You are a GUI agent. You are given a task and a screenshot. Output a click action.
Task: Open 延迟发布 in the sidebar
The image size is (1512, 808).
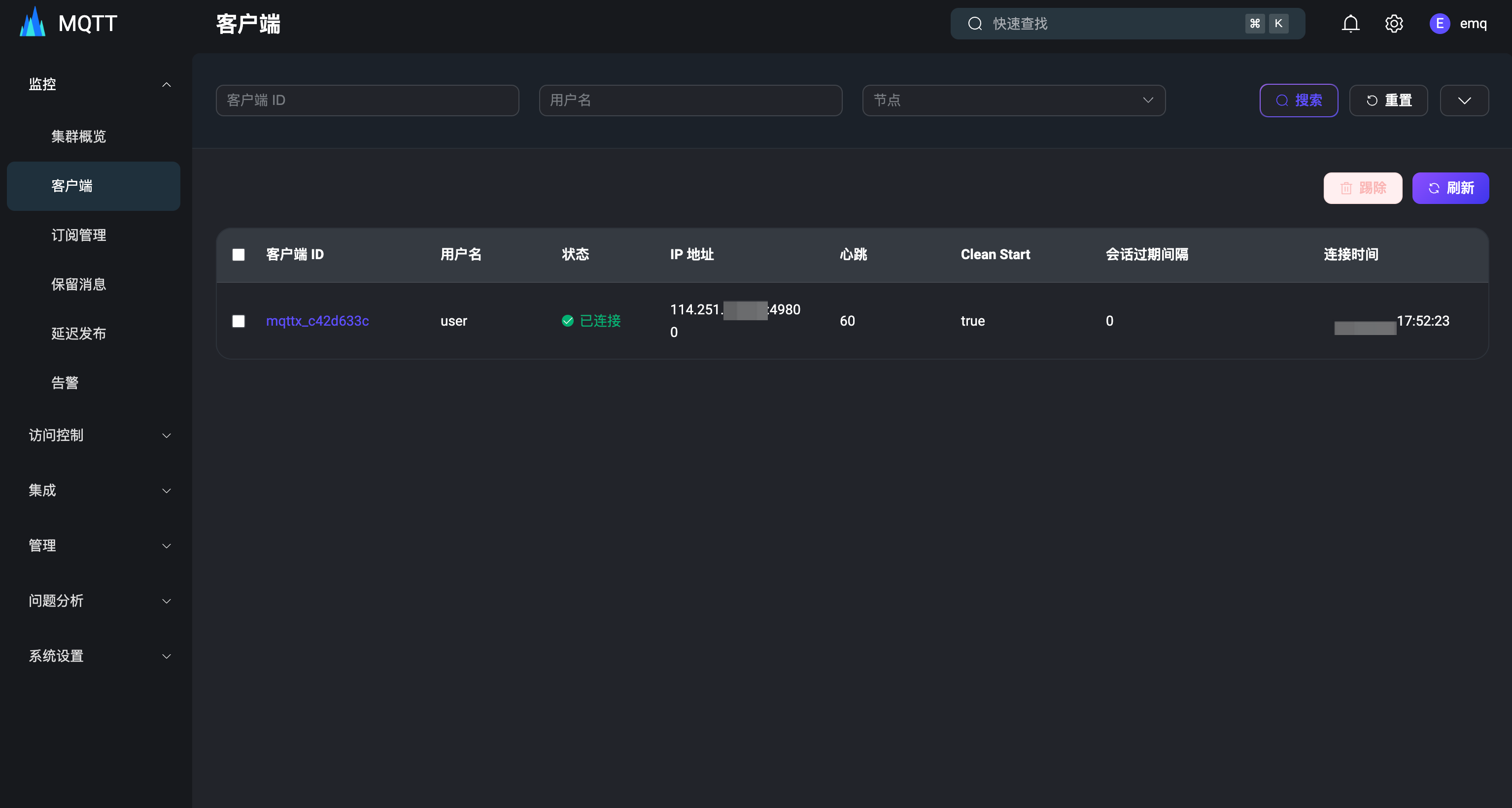(x=79, y=334)
